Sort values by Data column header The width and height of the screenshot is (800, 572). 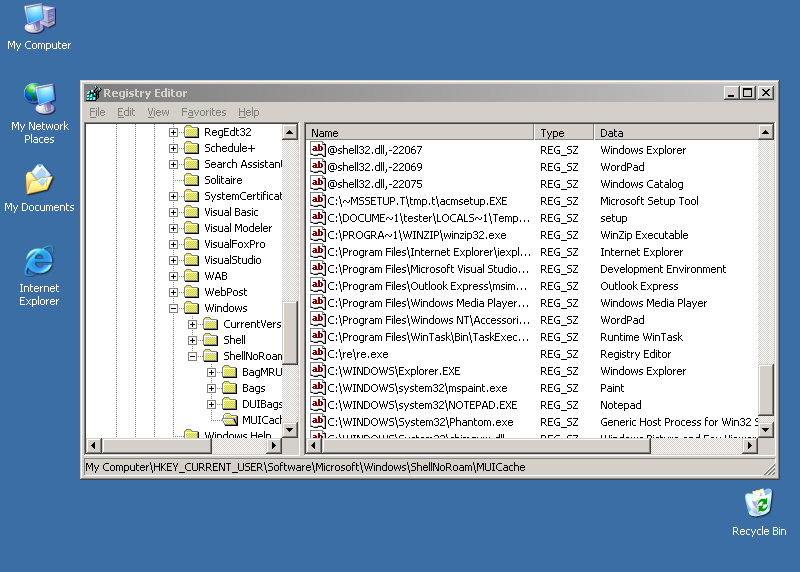(x=676, y=133)
